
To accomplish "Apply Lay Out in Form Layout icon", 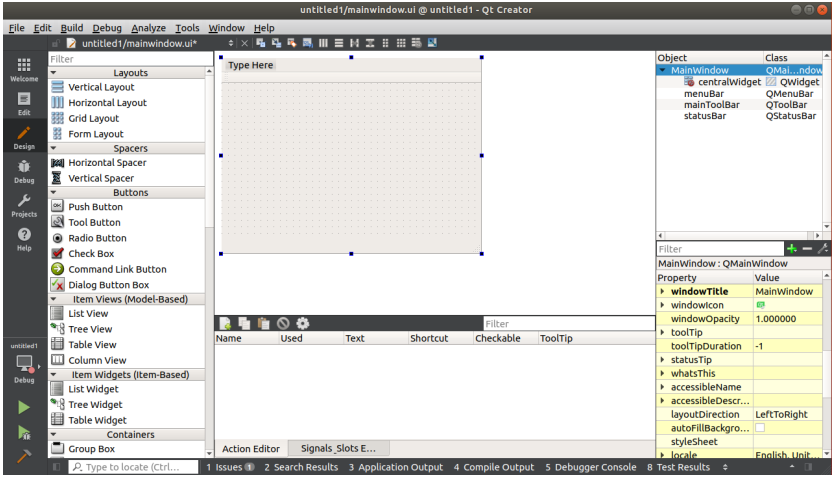I will [x=385, y=43].
